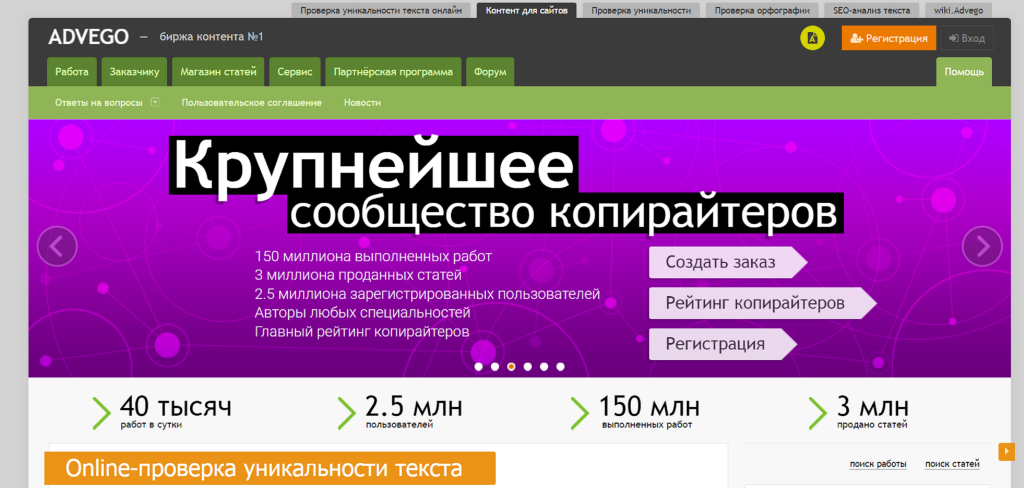Click Рейтинг копирайтеров banner button
This screenshot has width=1024, height=488.
(x=762, y=303)
